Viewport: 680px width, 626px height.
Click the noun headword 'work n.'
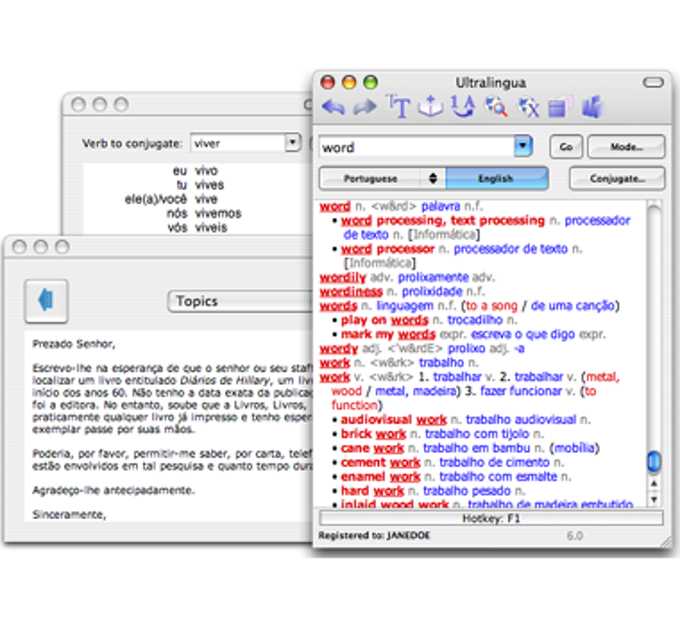pyautogui.click(x=335, y=362)
